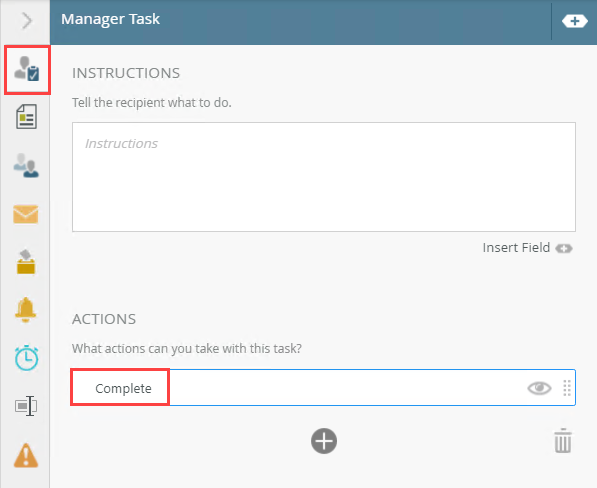This screenshot has width=597, height=488.
Task: Expand the panel using top-left chevron
Action: (26, 21)
